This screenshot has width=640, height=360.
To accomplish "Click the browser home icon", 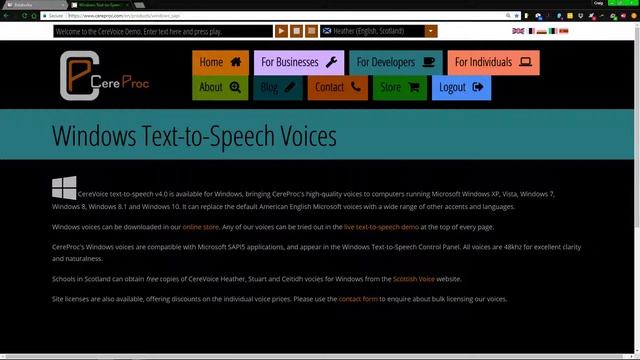I will pos(34,16).
